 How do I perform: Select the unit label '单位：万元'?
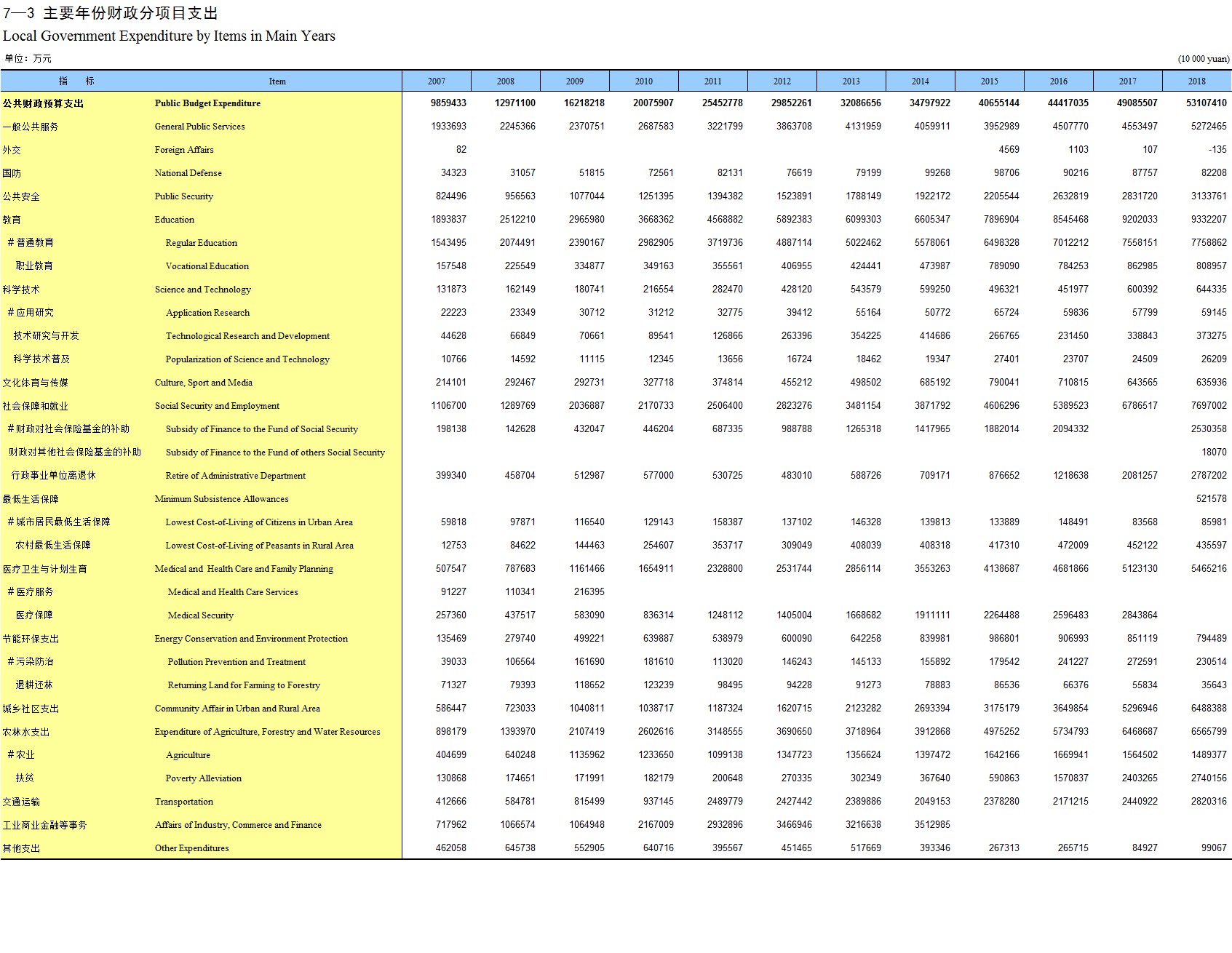pos(28,58)
